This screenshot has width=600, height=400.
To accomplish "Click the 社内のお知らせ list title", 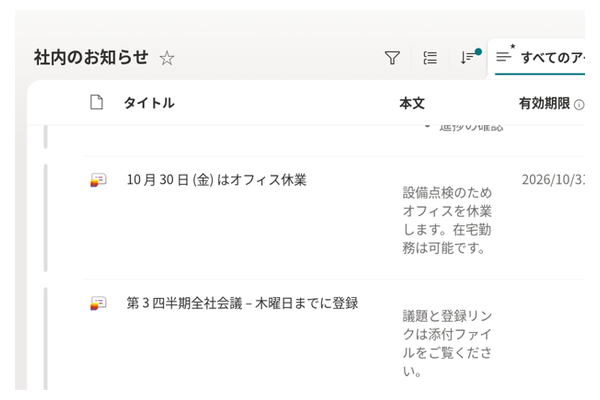I will pyautogui.click(x=91, y=57).
